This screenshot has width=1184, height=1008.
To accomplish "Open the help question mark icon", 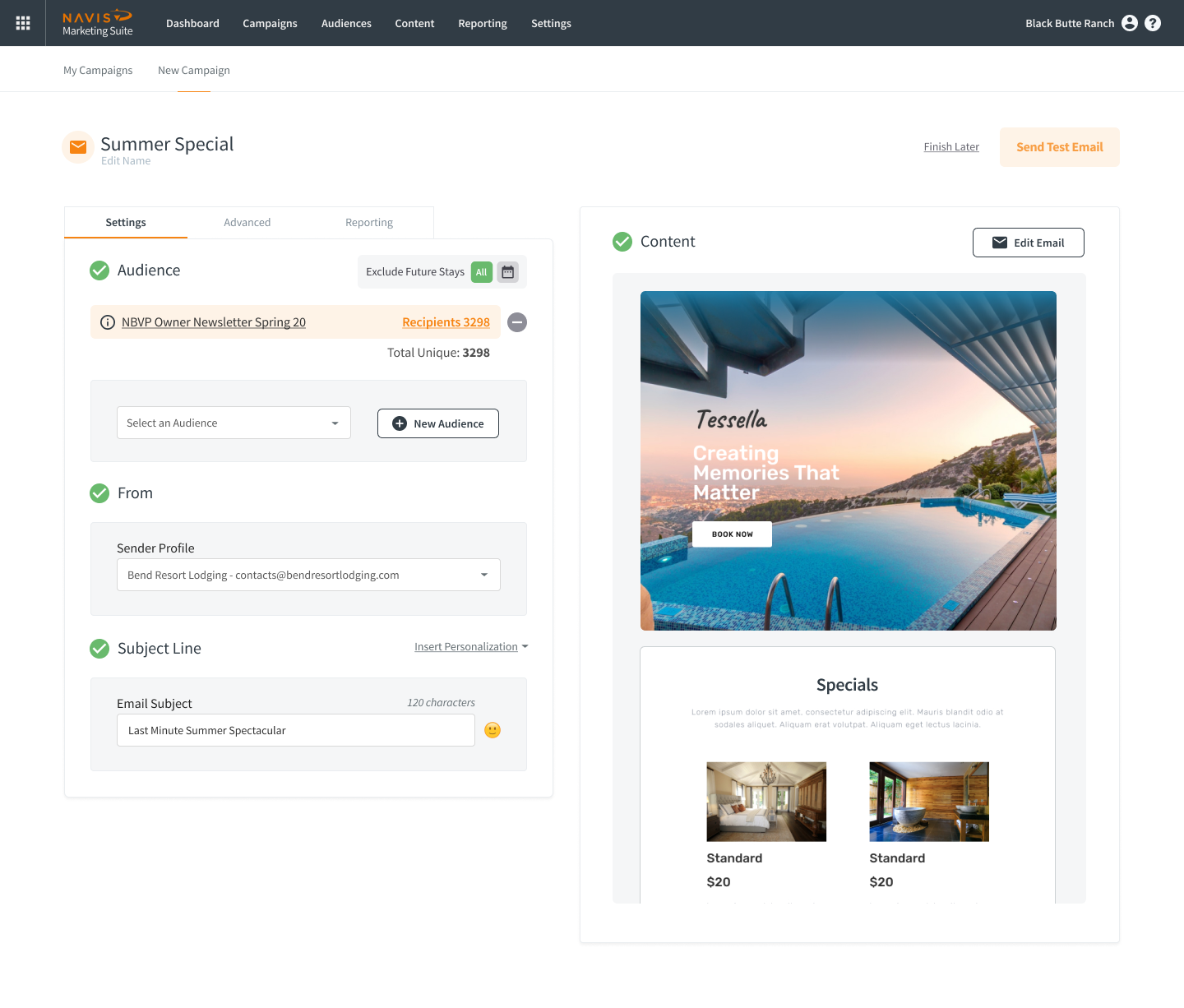I will (x=1153, y=23).
